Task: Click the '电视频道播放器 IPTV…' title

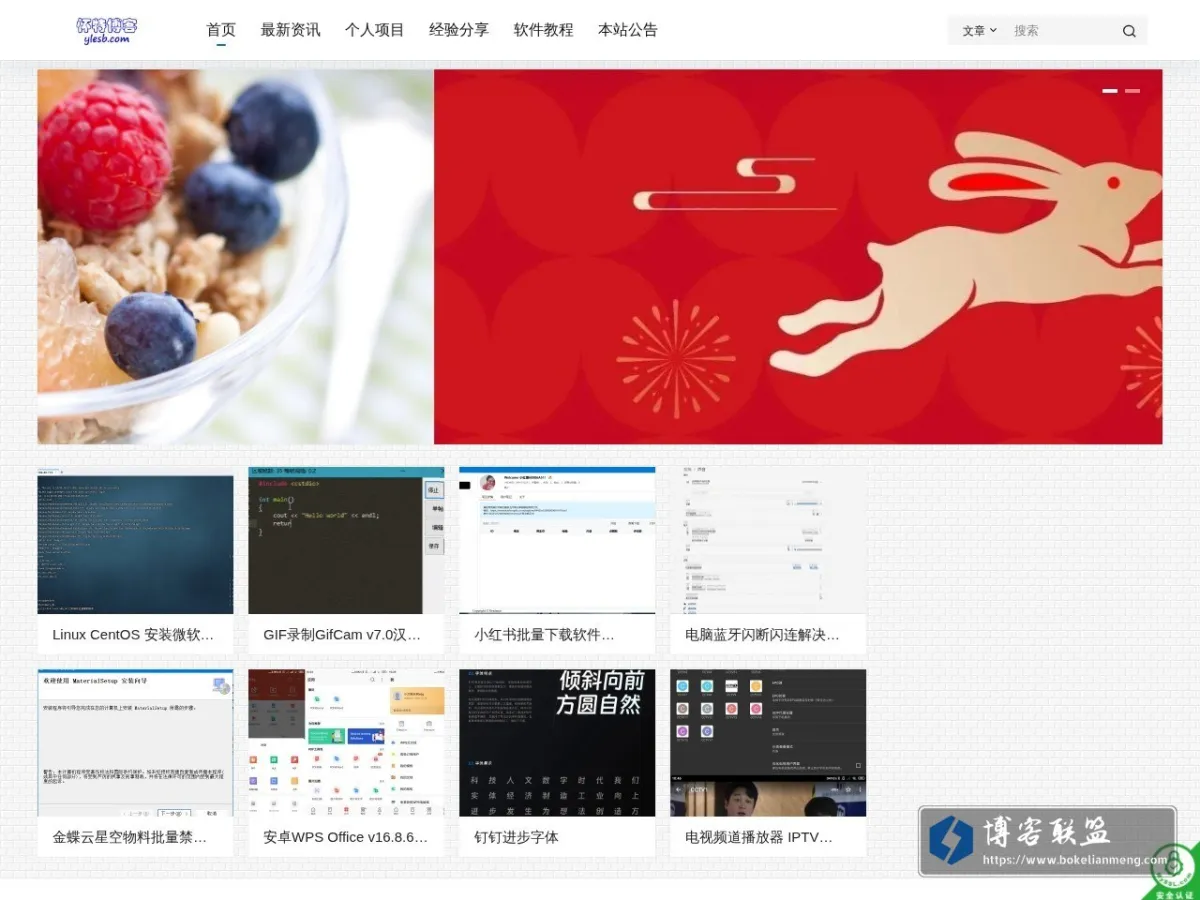Action: 759,838
